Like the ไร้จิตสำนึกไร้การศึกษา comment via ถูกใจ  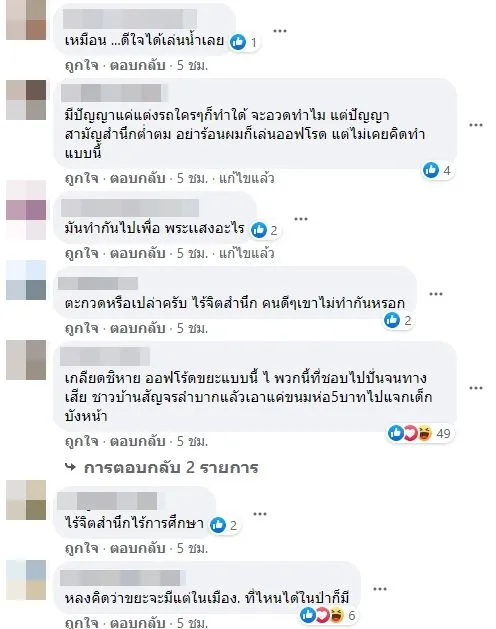(81, 548)
